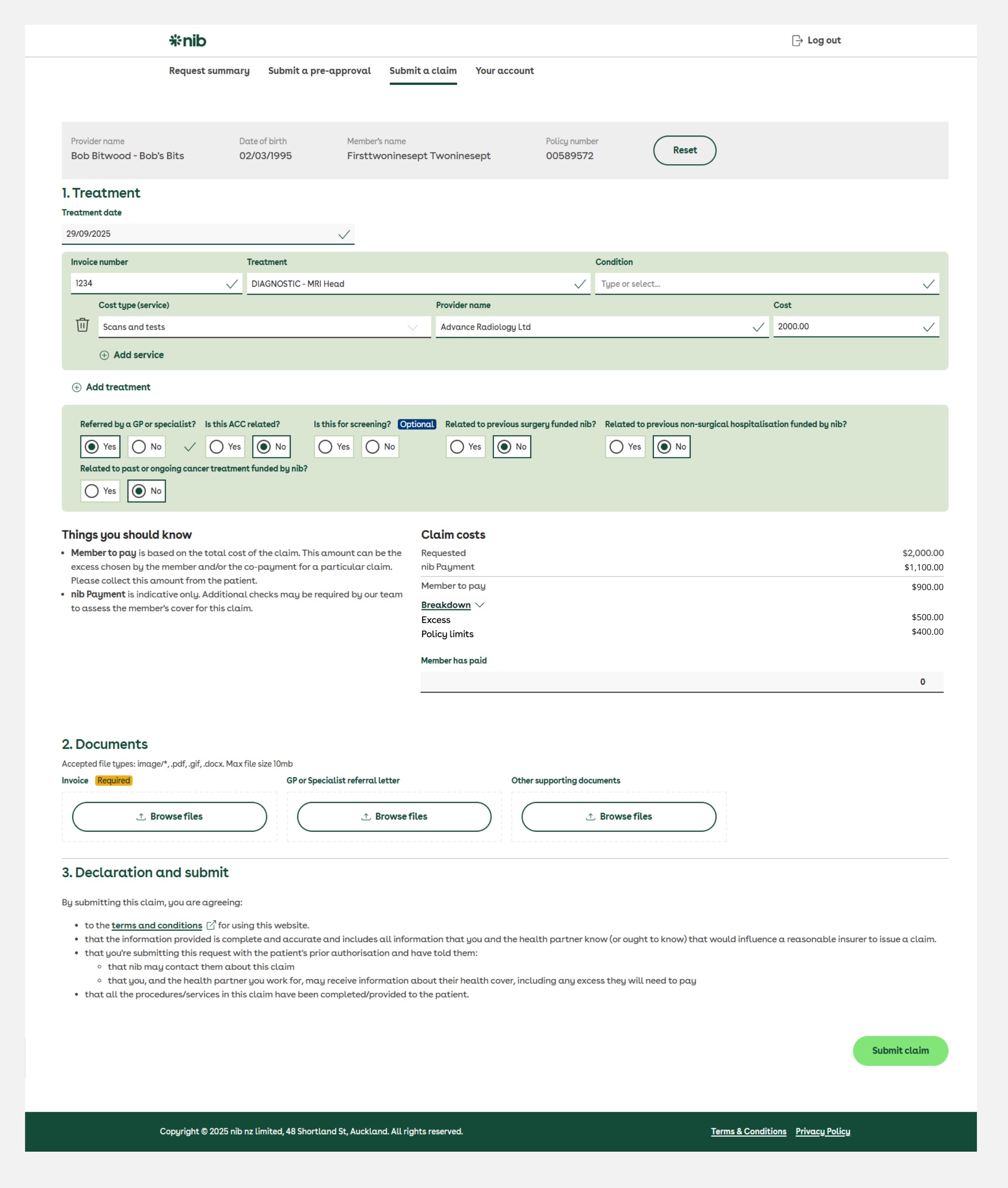Screen dimensions: 1008x1188
Task: Delete service row with trash icon
Action: click(82, 325)
